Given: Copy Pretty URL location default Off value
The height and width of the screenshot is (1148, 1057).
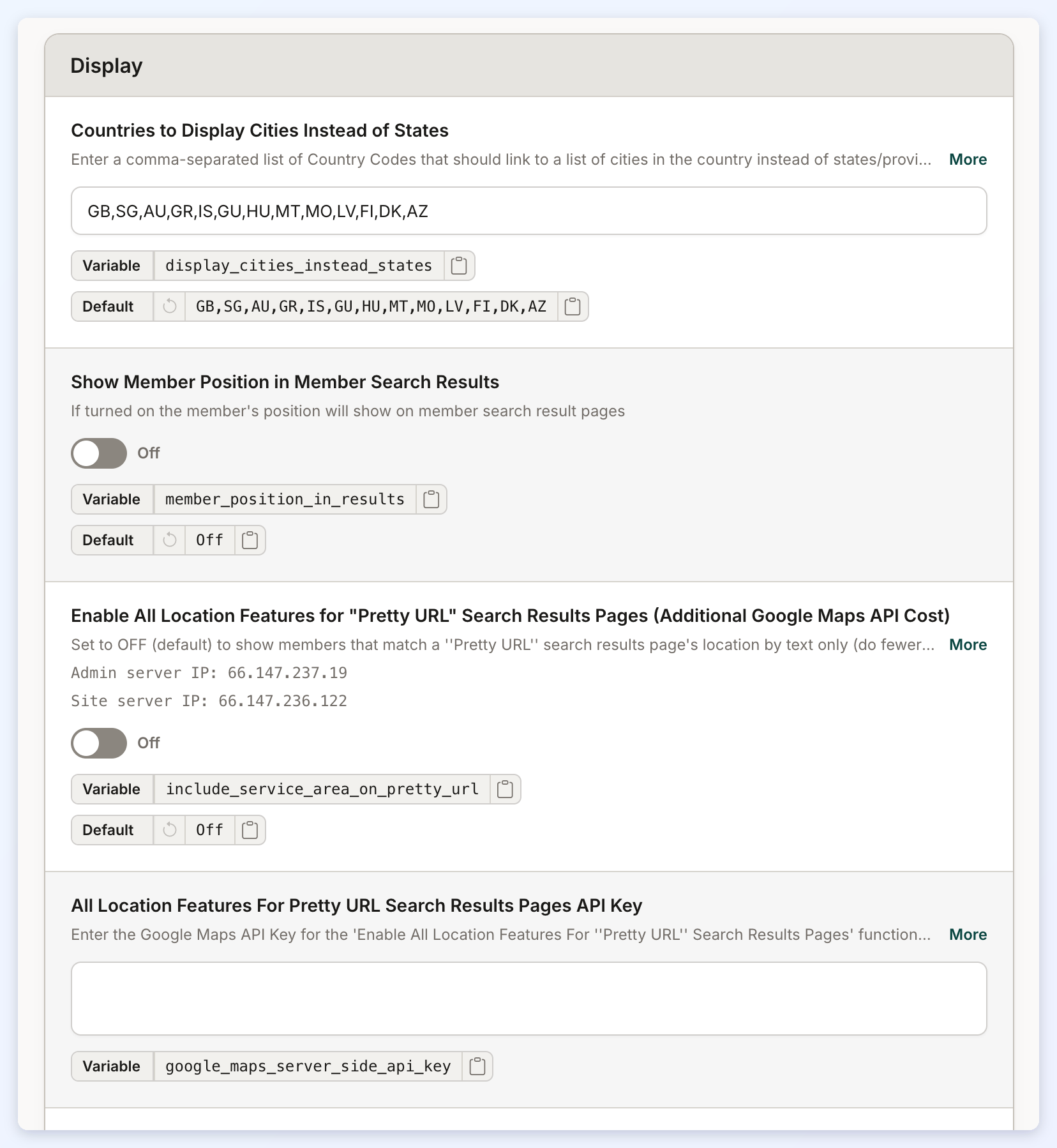Looking at the screenshot, I should (x=250, y=830).
